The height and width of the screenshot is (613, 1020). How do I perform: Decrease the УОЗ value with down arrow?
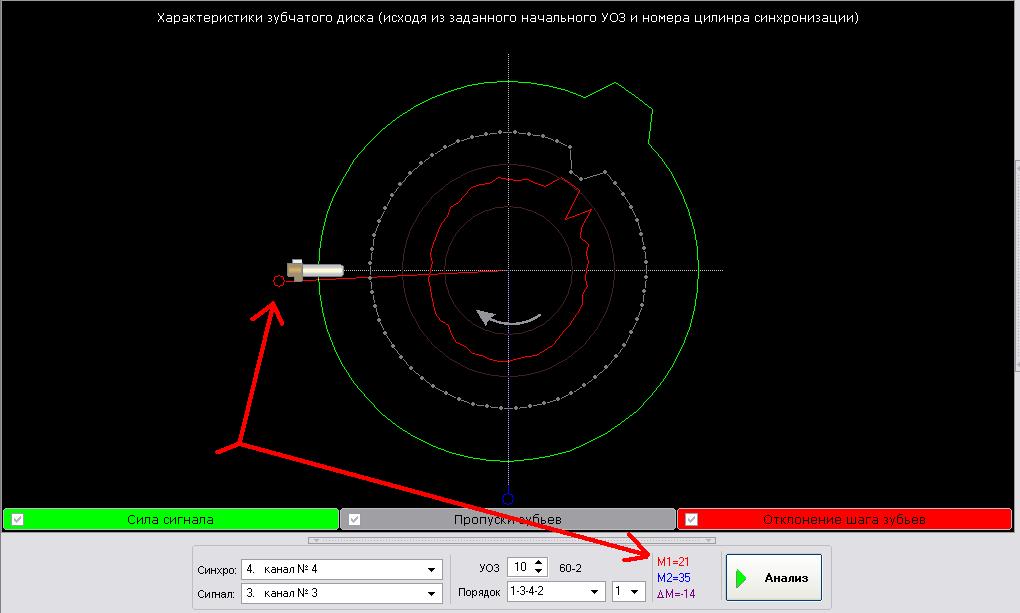point(539,571)
